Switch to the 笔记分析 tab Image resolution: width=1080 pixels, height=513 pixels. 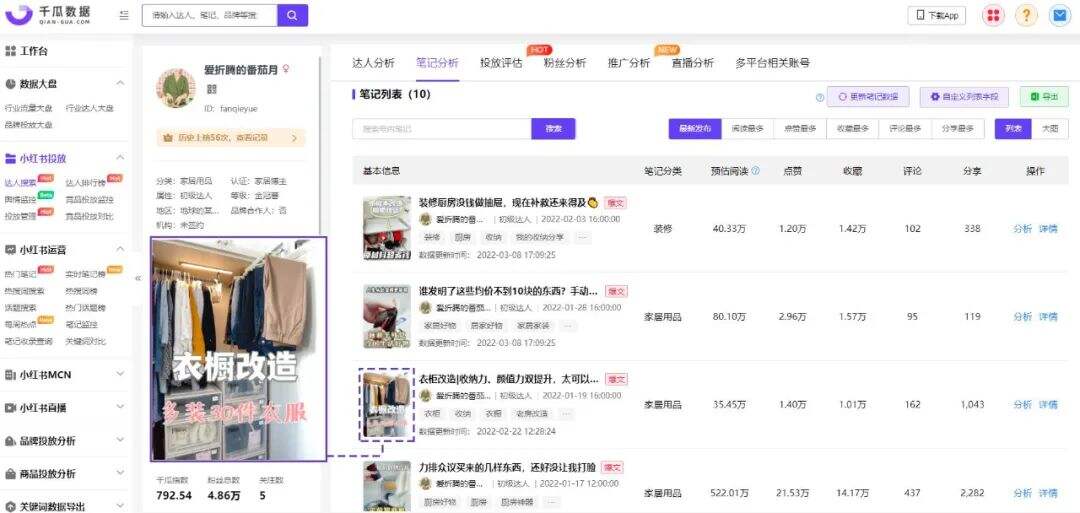point(437,63)
